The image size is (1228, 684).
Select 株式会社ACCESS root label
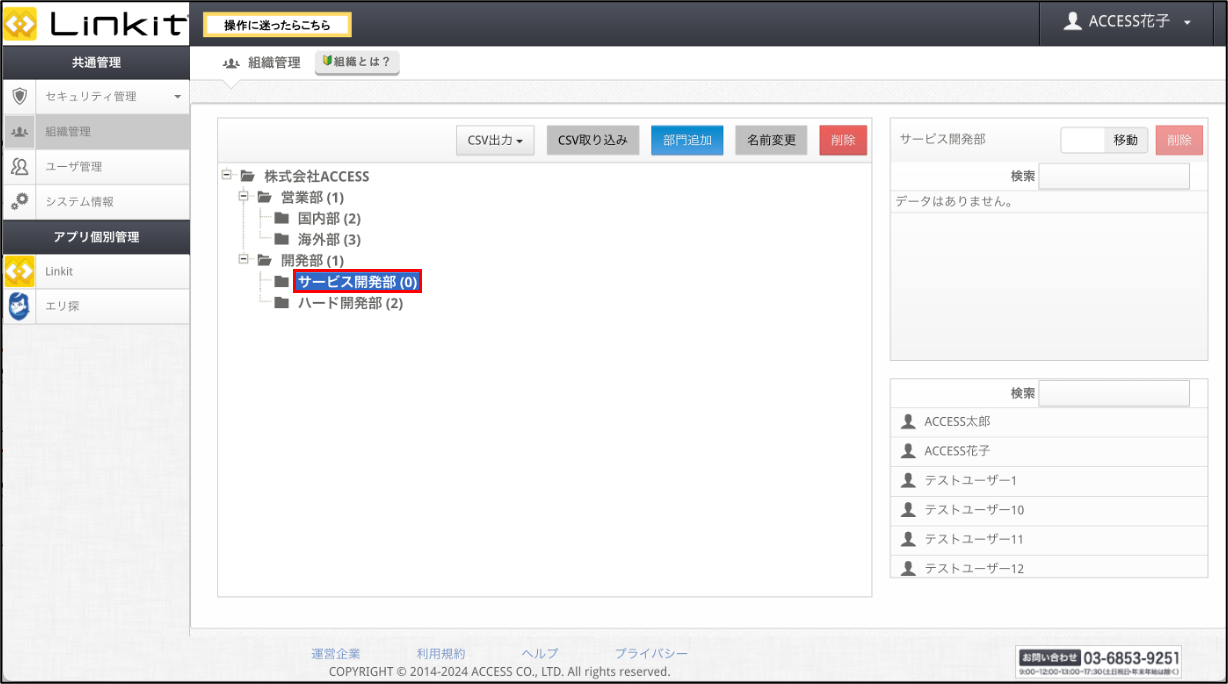316,176
